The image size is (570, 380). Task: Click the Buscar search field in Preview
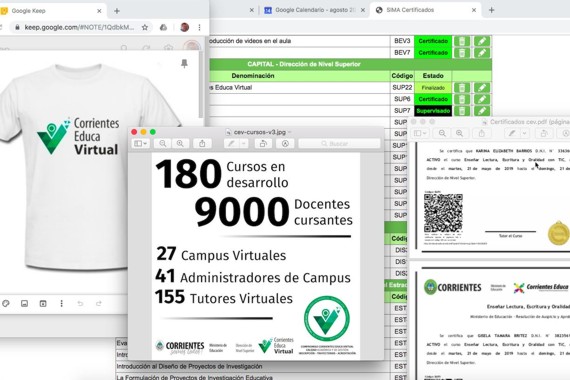tap(339, 144)
